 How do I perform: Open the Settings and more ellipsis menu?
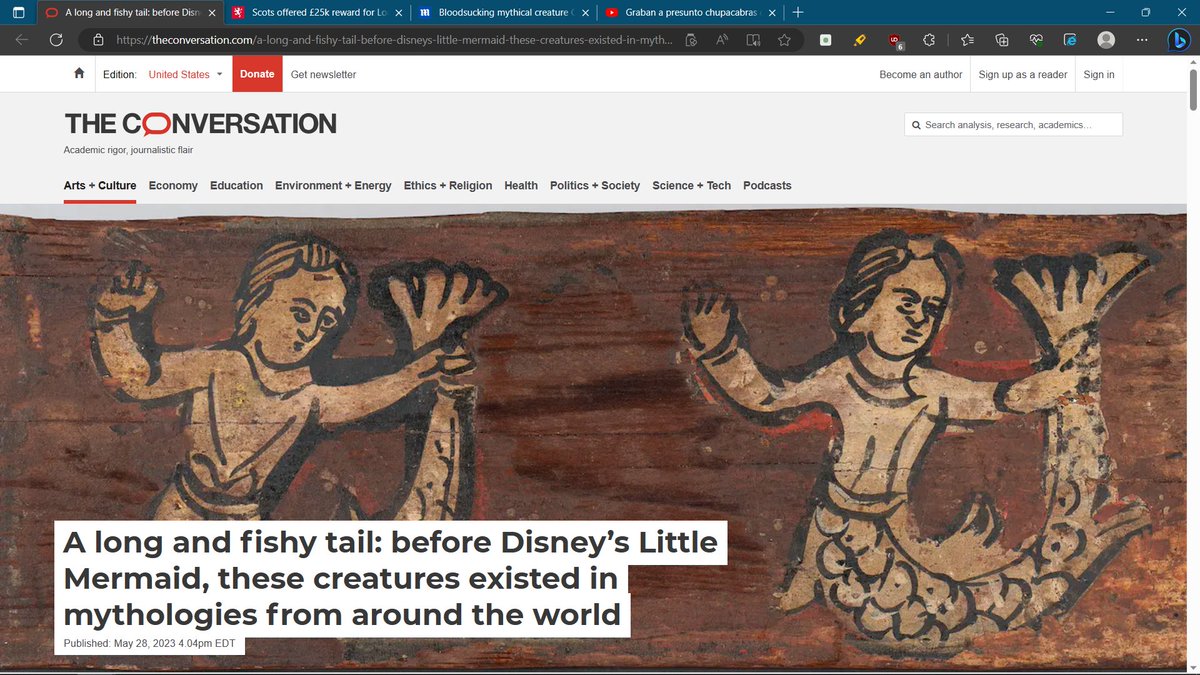click(1140, 40)
